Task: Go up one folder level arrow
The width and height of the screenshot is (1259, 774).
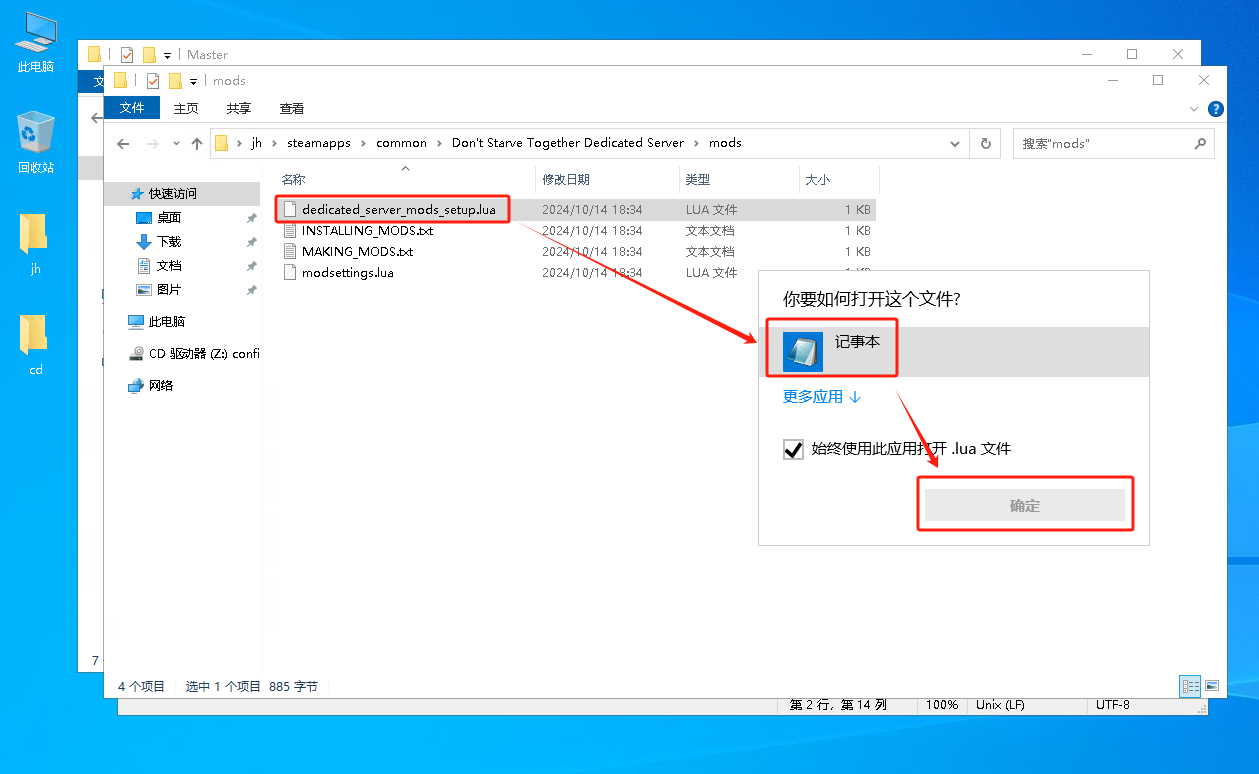Action: coord(197,143)
